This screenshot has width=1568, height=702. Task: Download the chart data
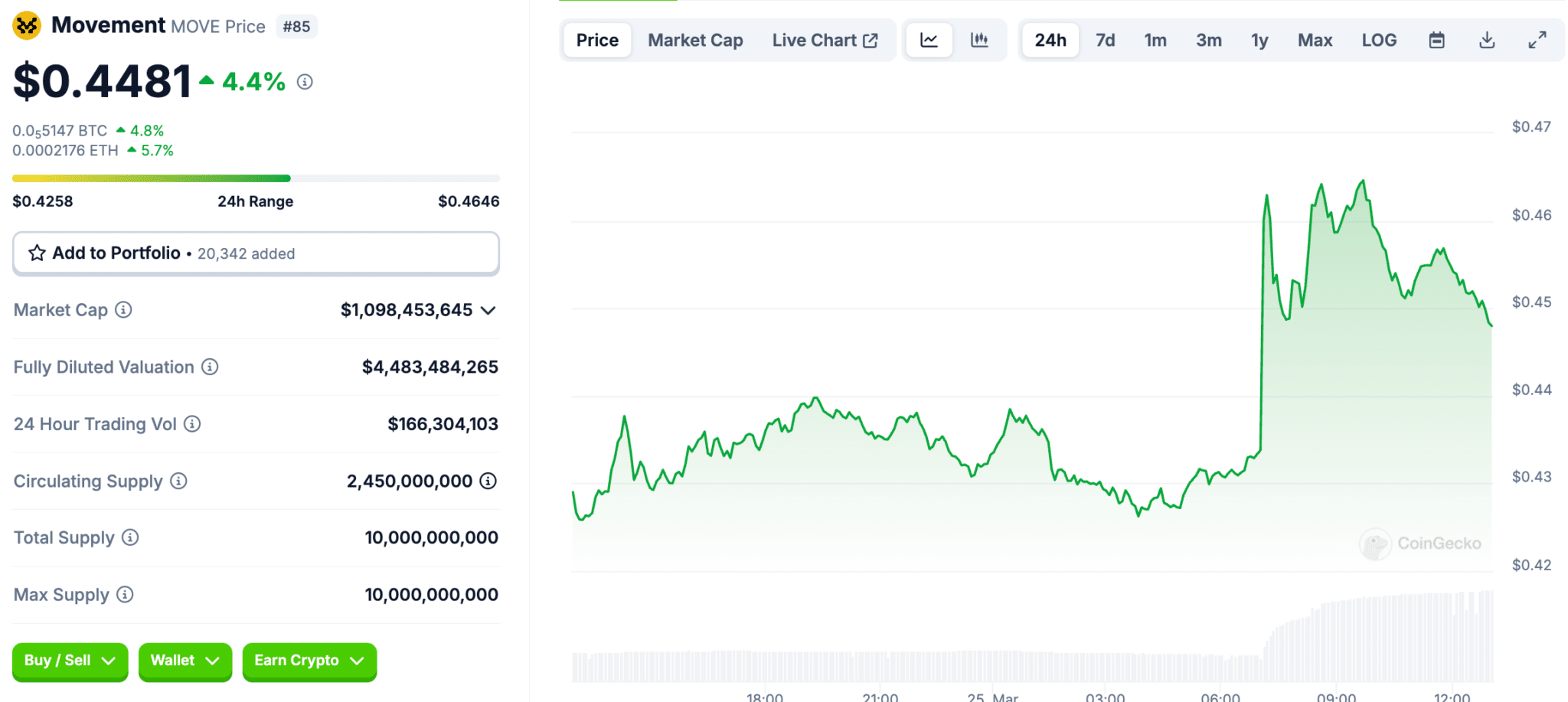[1487, 40]
